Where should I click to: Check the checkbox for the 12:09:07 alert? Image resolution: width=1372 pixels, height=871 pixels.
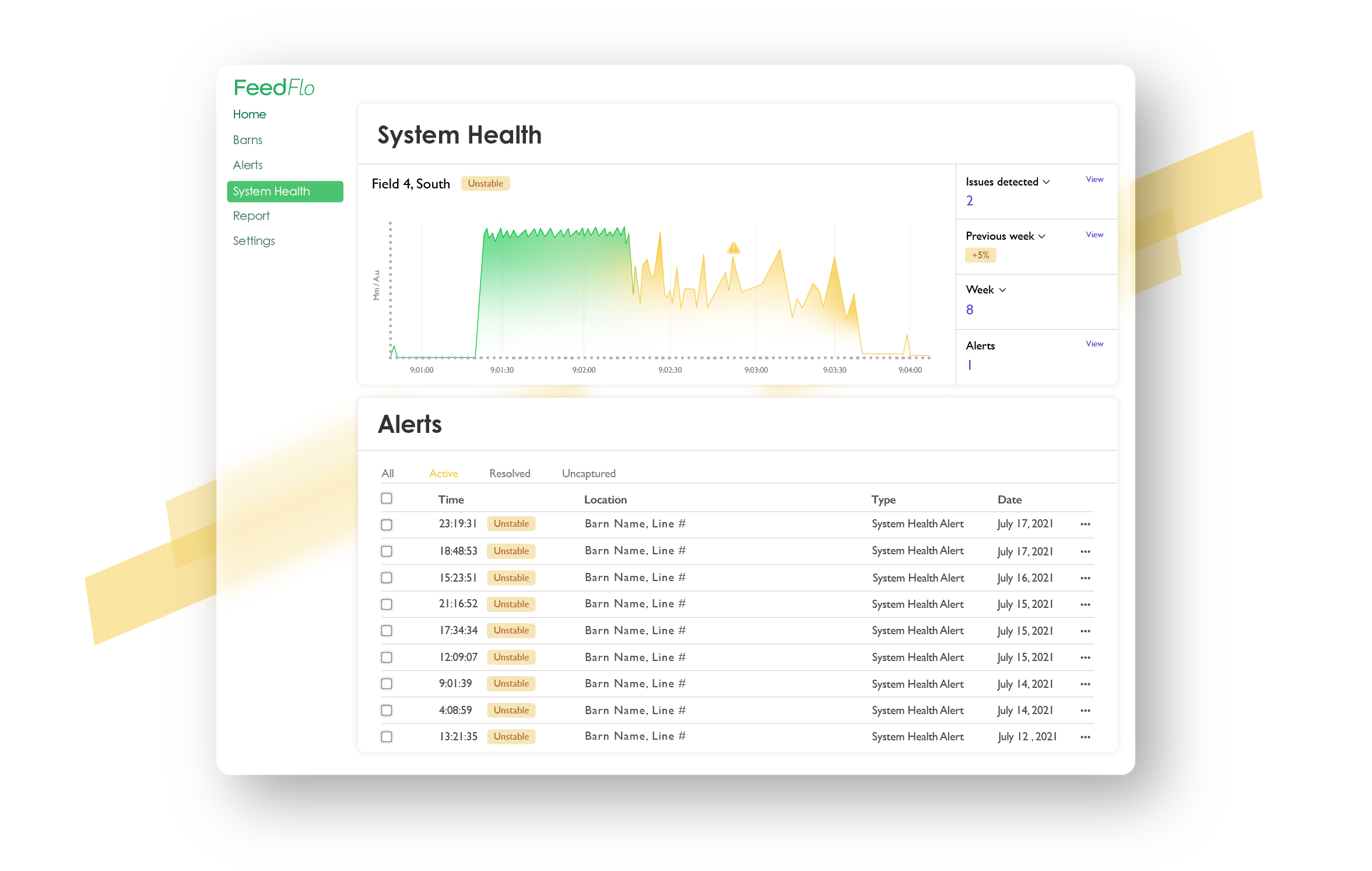click(387, 657)
